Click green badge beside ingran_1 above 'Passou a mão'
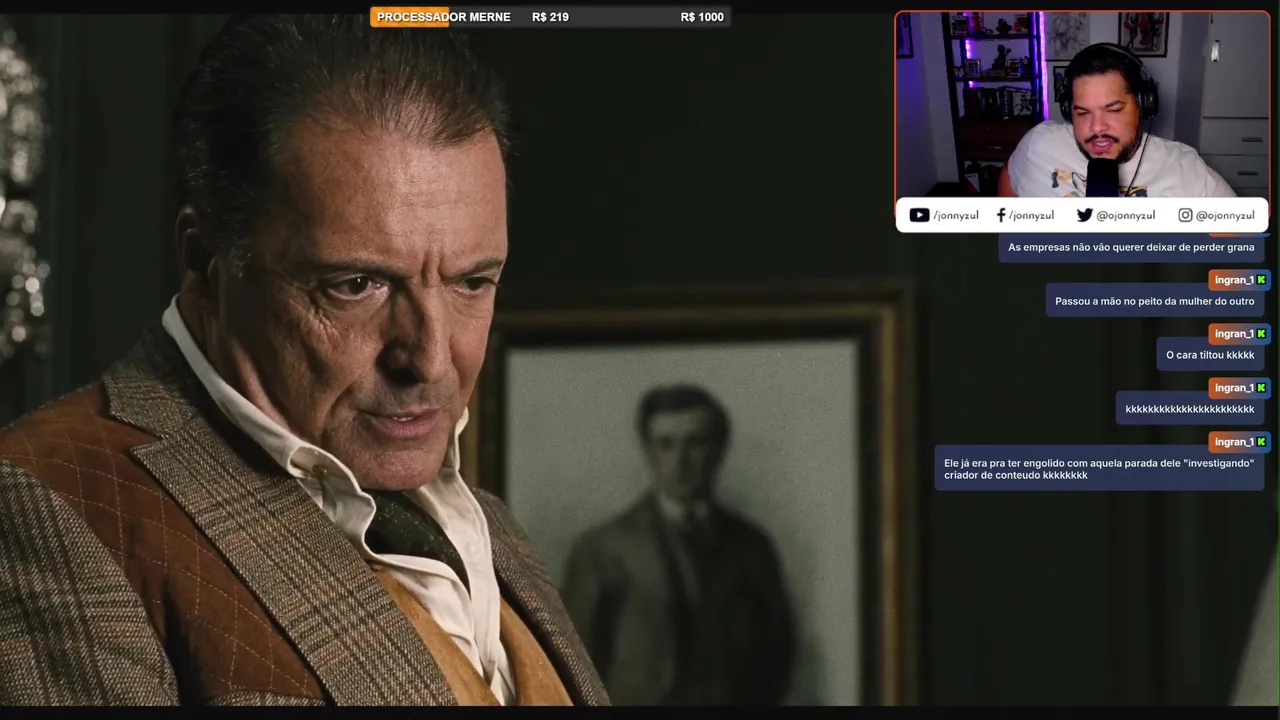The width and height of the screenshot is (1280, 720). coord(1261,280)
